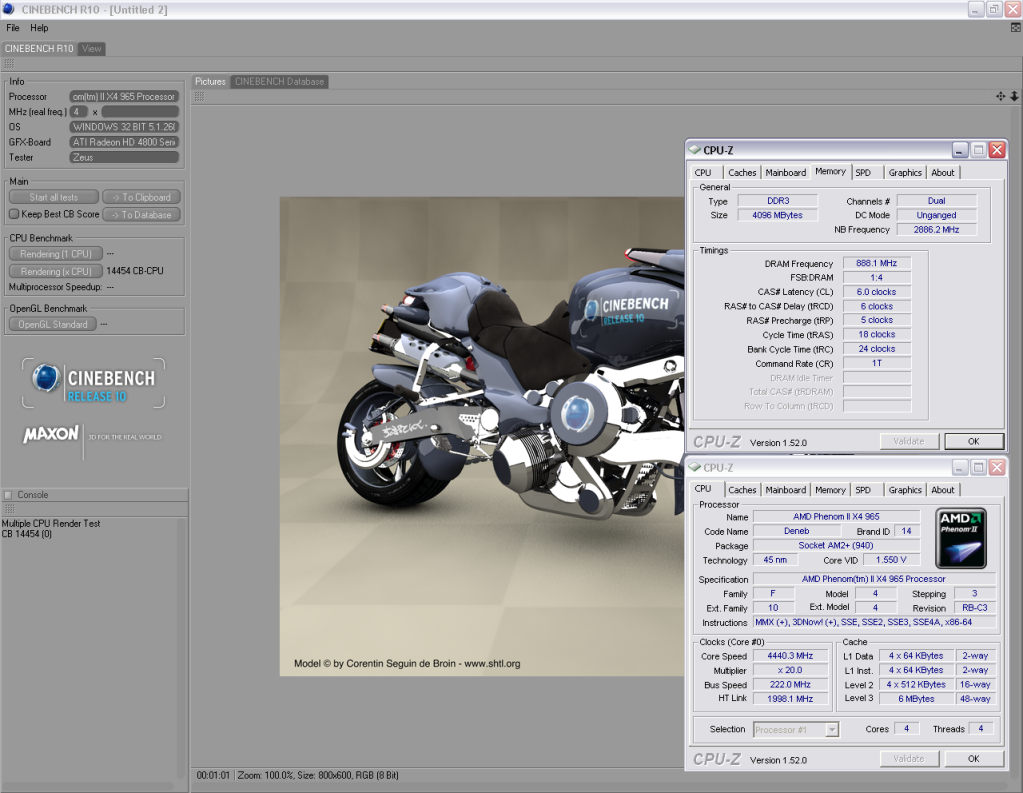The height and width of the screenshot is (793, 1023).
Task: Click the Tester field containing Zeus
Action: [x=124, y=157]
